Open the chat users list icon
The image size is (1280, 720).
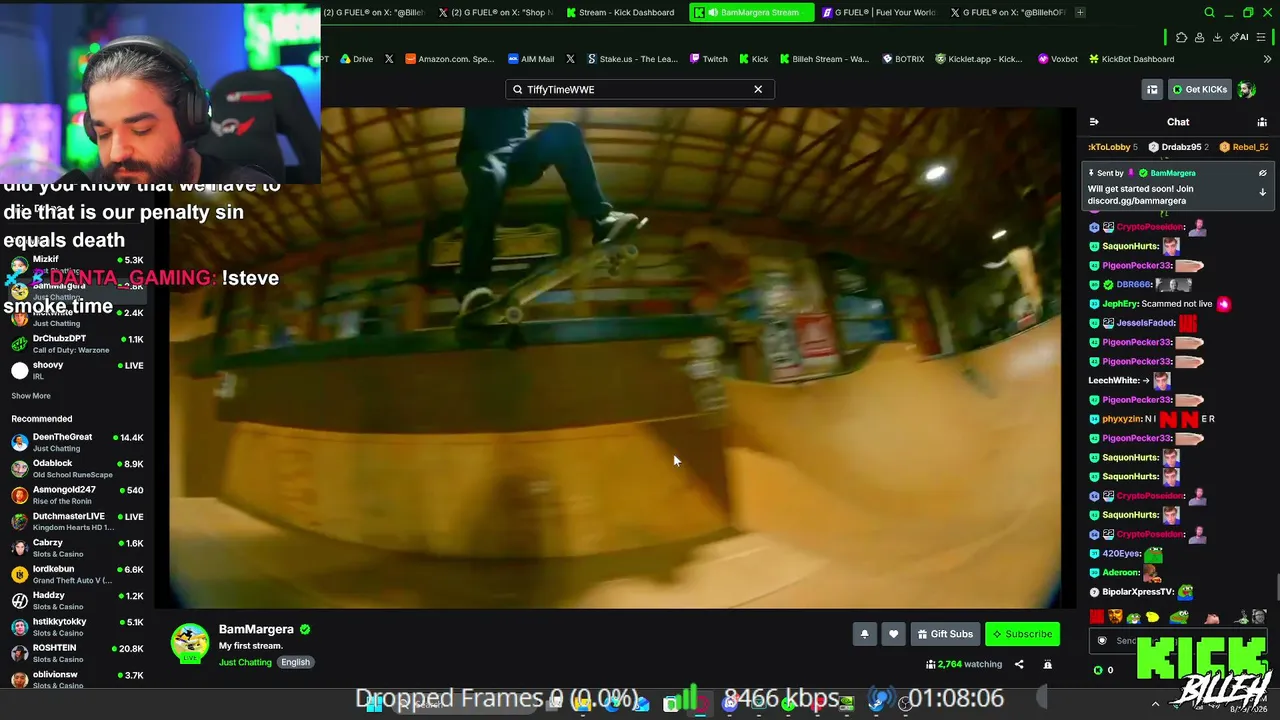(x=1262, y=122)
